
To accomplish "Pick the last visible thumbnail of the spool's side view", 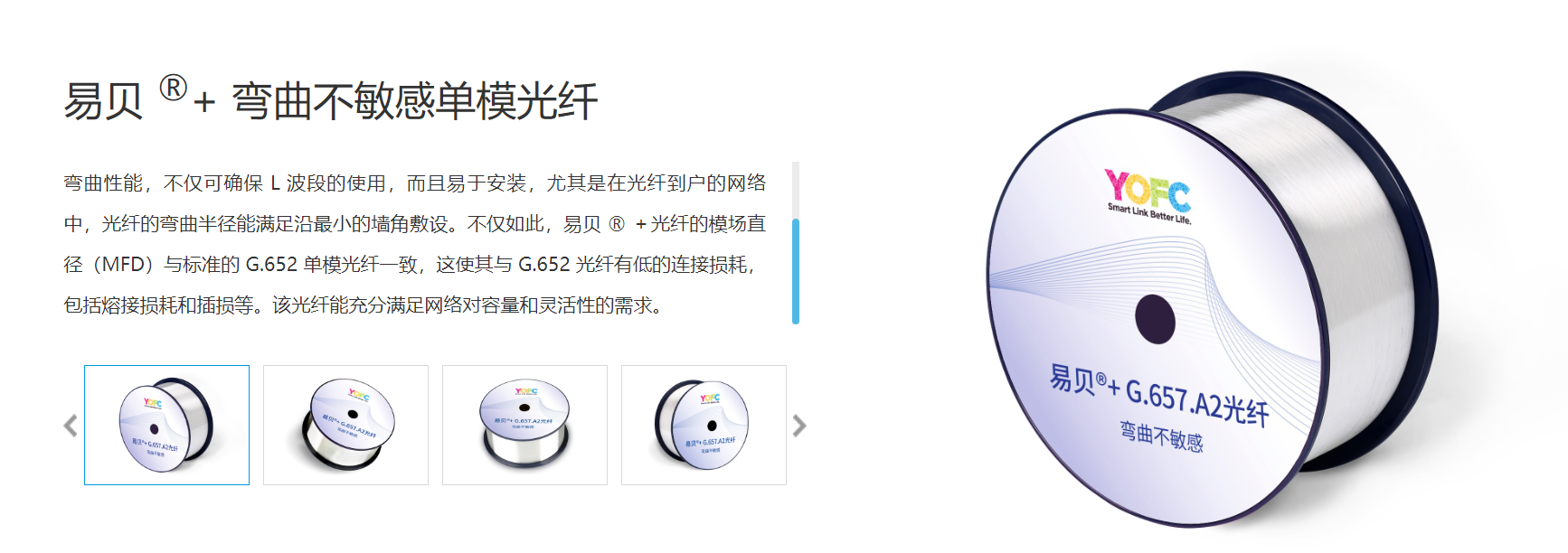I will tap(704, 425).
